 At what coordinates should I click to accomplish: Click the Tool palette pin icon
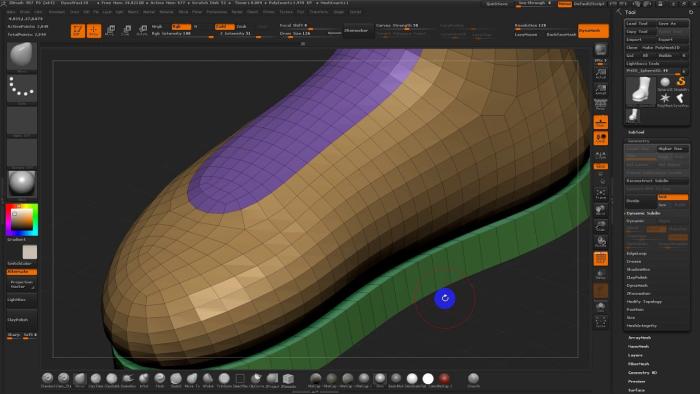pos(691,12)
